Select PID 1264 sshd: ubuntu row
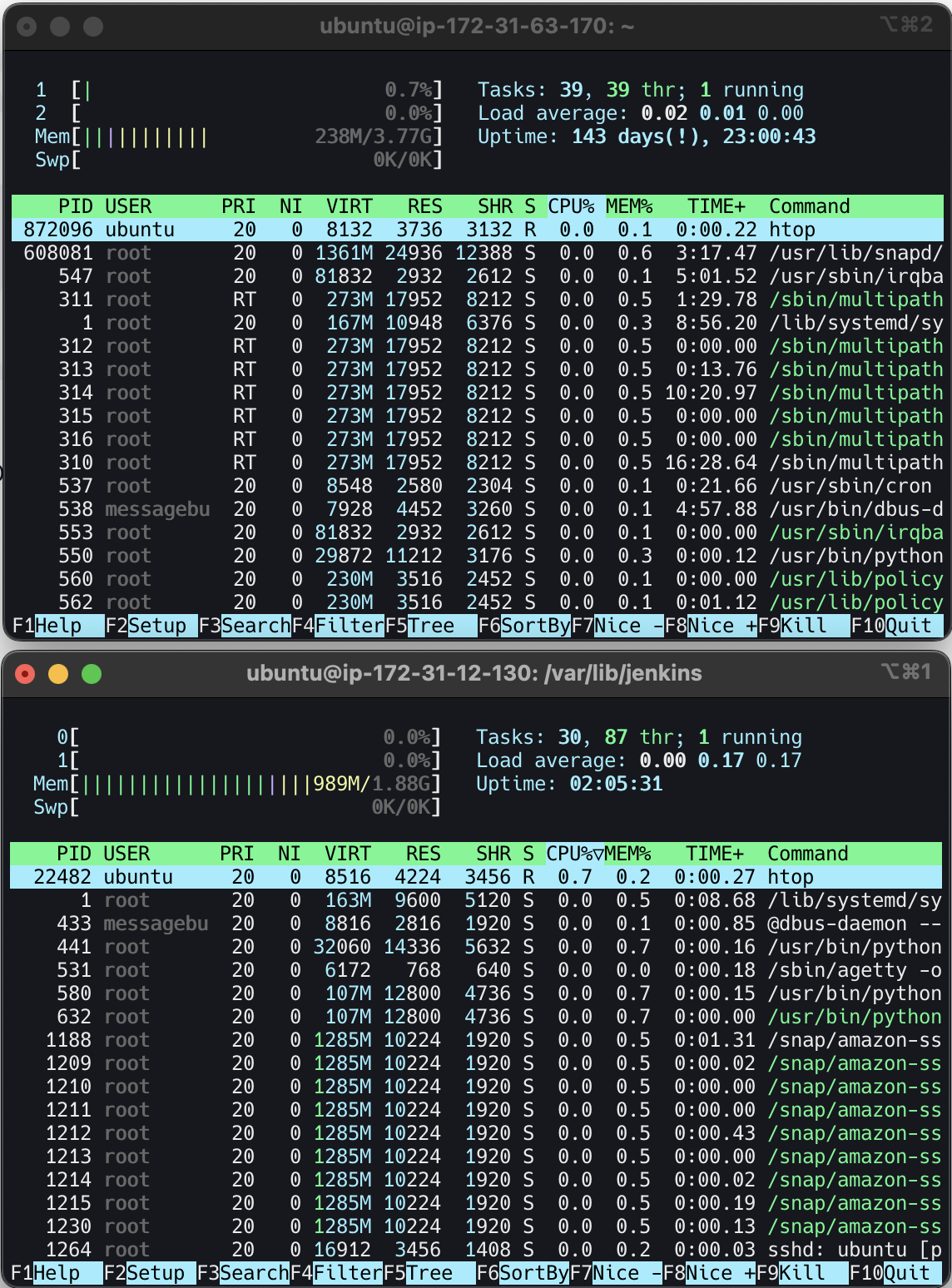The image size is (952, 1288). pos(476,1250)
